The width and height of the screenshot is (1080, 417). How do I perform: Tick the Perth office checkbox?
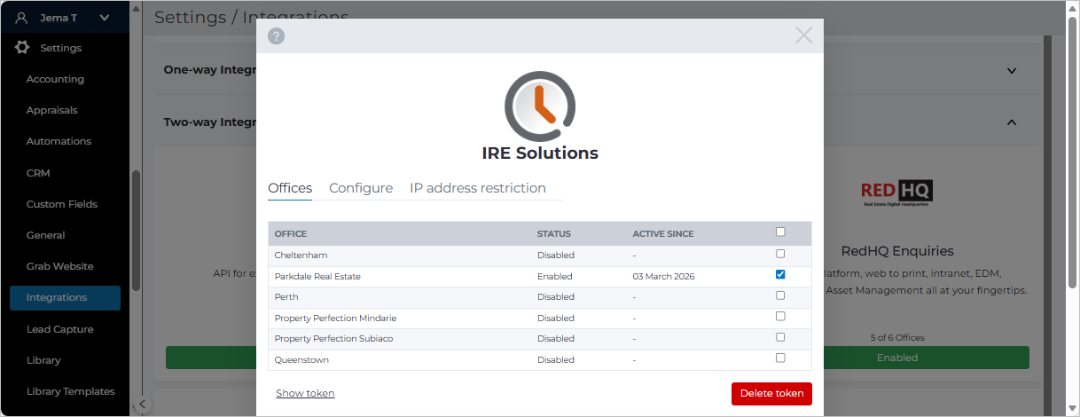[x=780, y=295]
